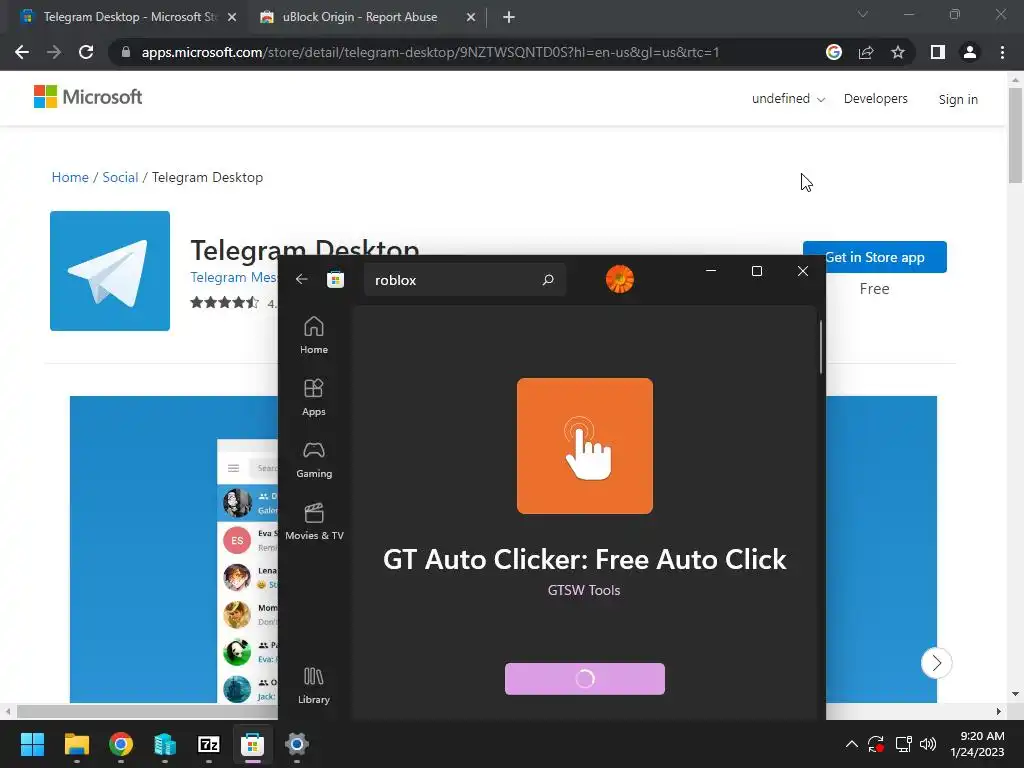The height and width of the screenshot is (768, 1024).
Task: Open the Chrome profile icon
Action: tap(970, 52)
